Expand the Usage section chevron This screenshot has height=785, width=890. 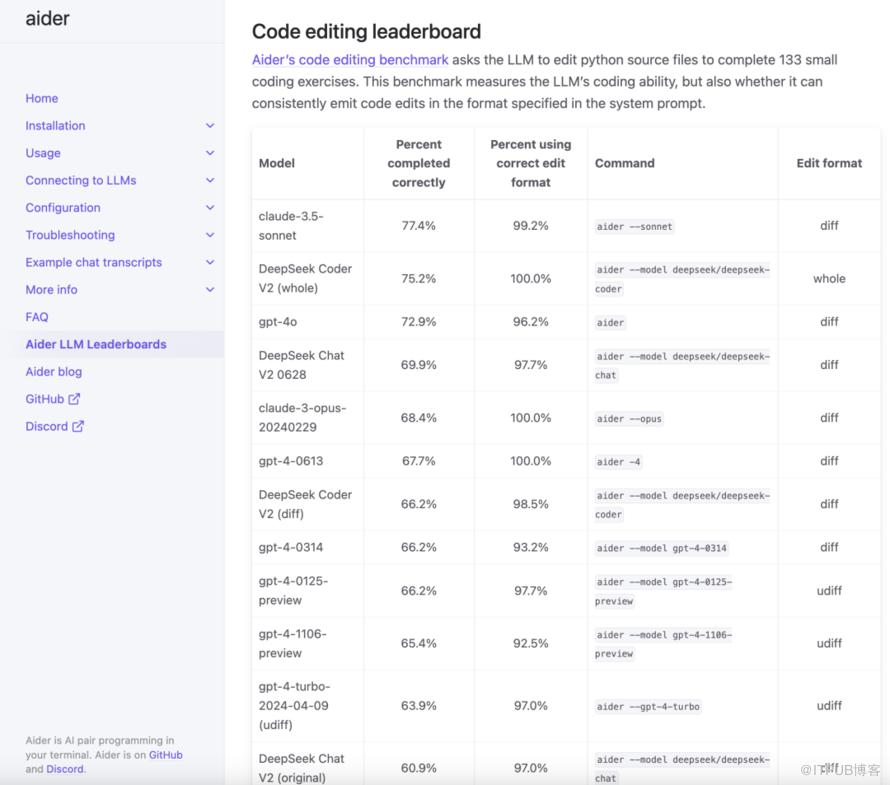pos(210,153)
